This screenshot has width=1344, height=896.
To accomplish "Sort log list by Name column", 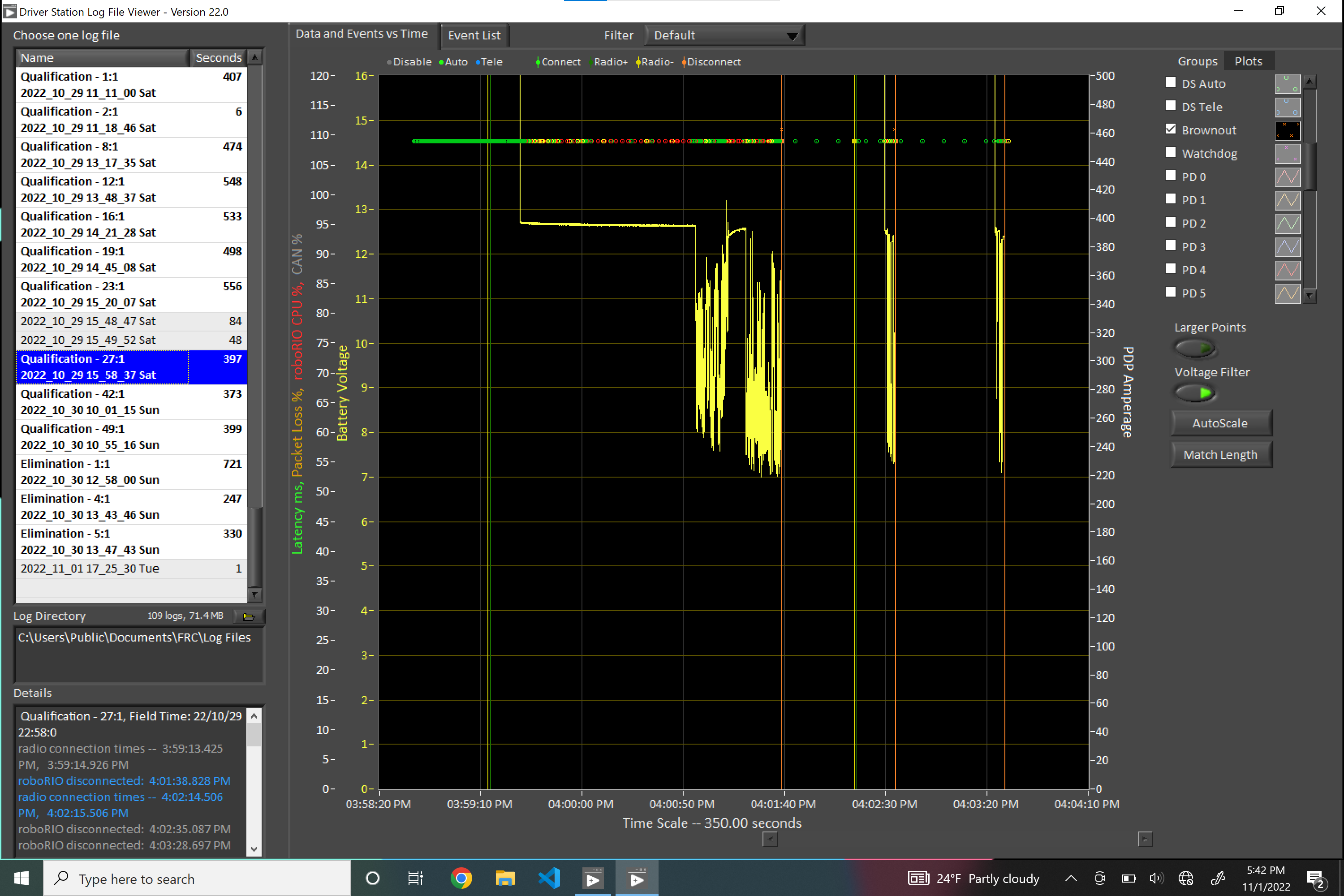I will 102,58.
